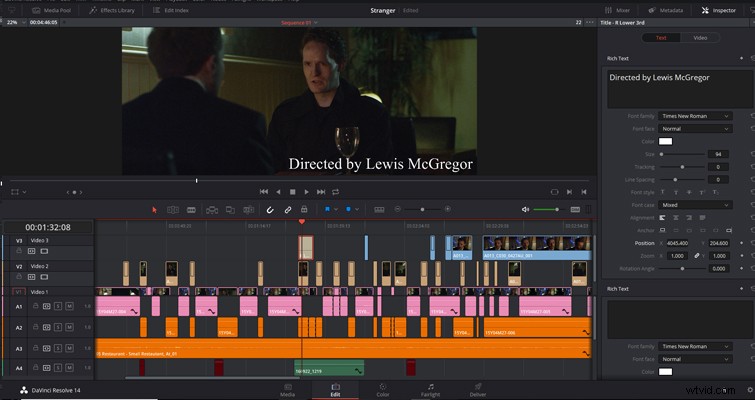
Task: Click the timeline zoom in plus icon
Action: click(448, 209)
